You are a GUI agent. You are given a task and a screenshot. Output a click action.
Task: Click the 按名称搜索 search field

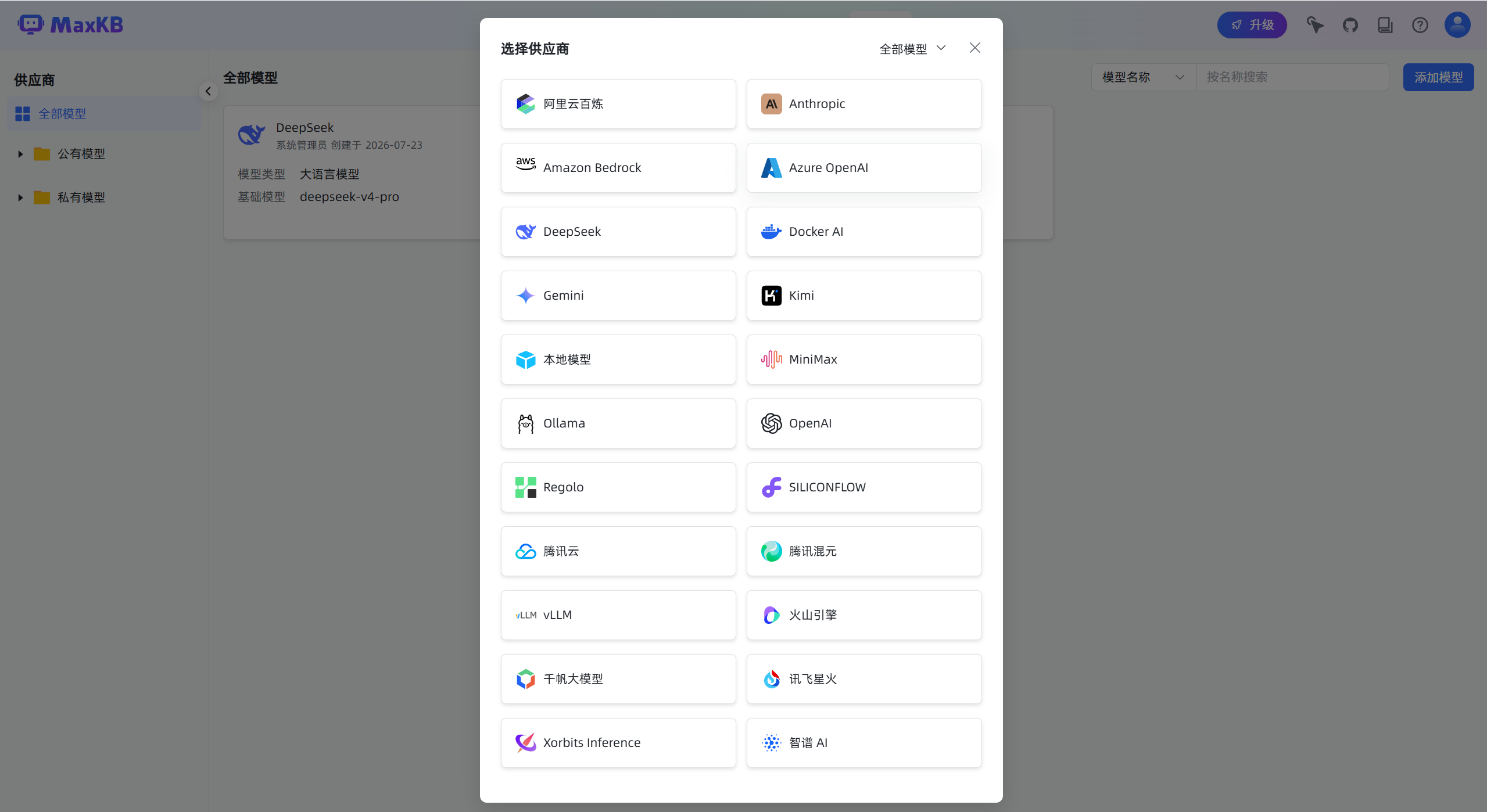click(1292, 77)
